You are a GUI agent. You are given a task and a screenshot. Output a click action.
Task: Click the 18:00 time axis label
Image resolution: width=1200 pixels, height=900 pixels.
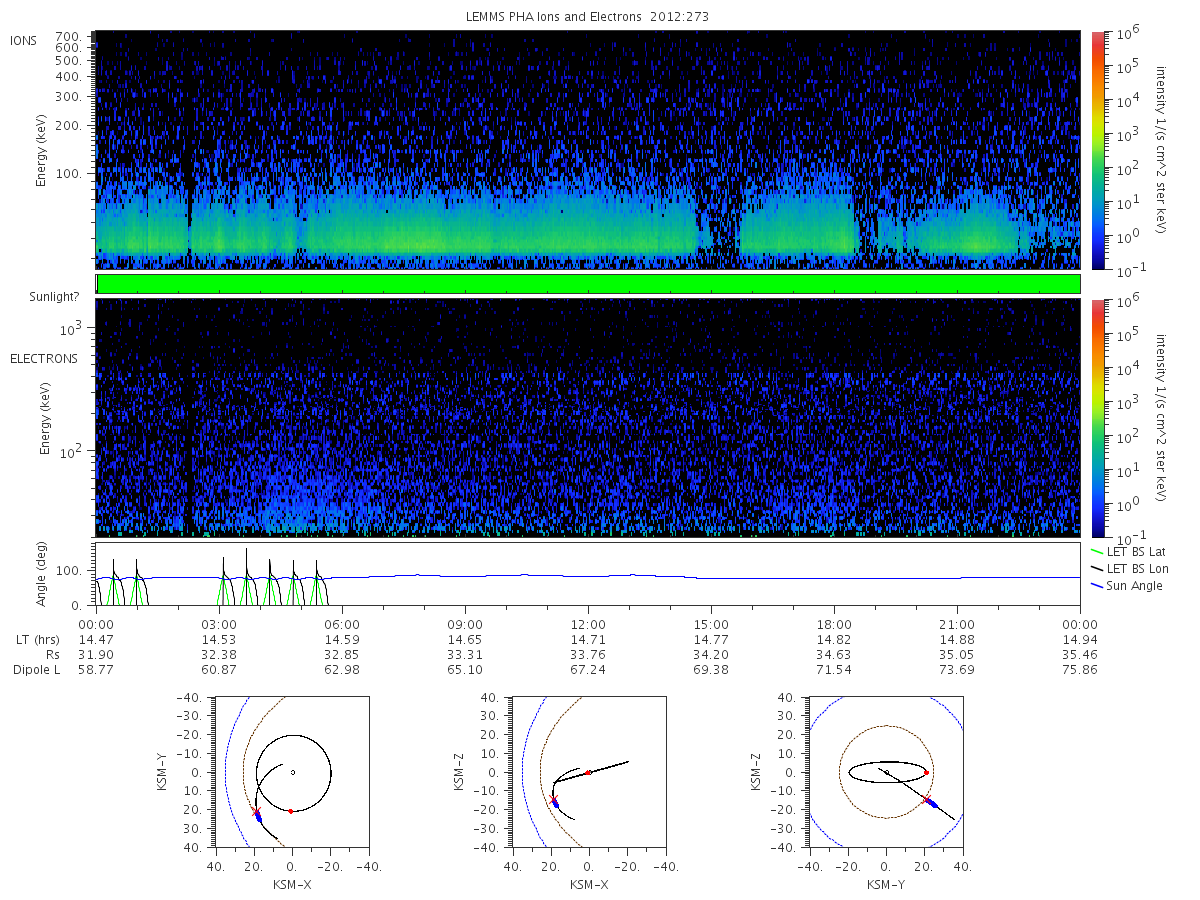point(834,623)
